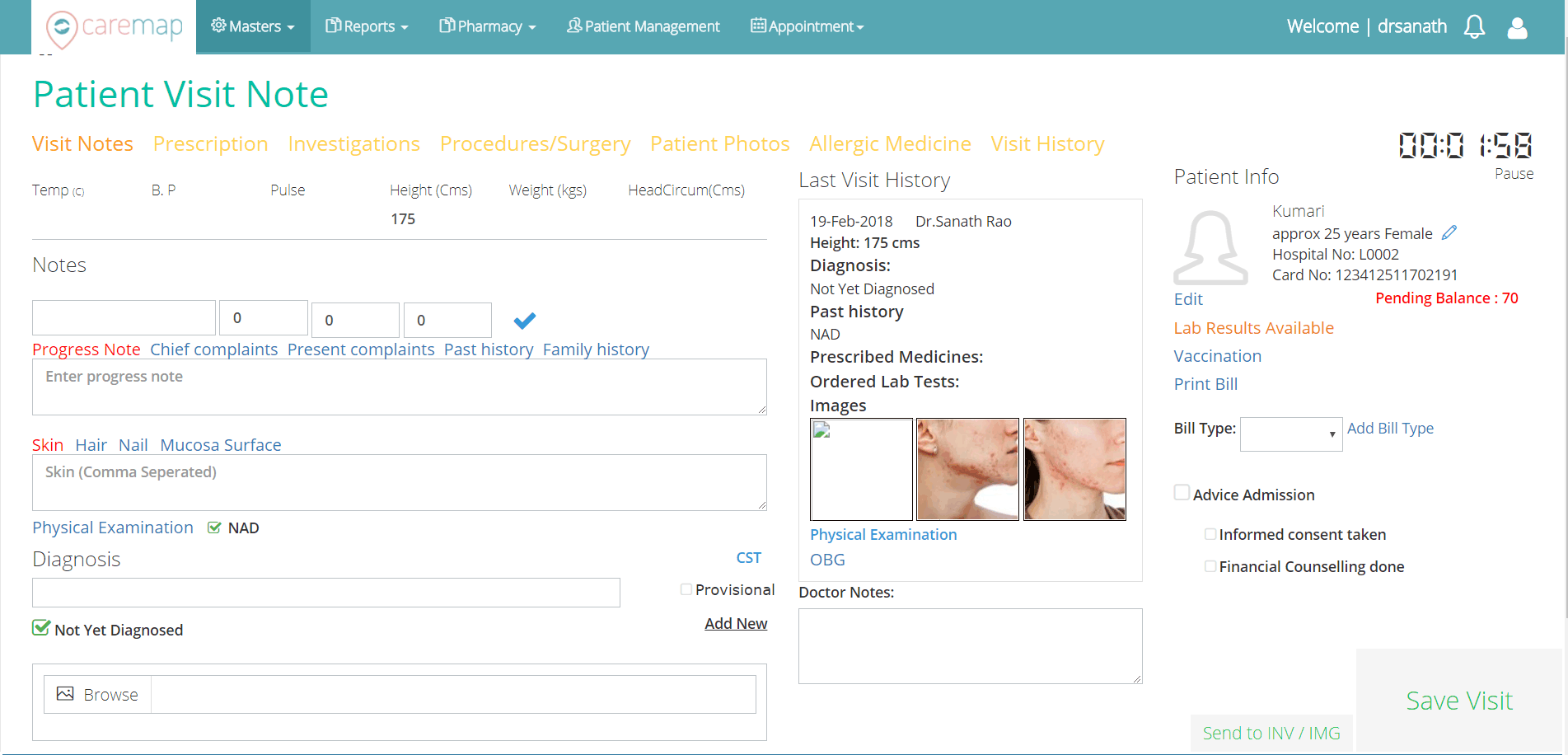Uncheck Not Yet Diagnosed
Image resolution: width=1568 pixels, height=755 pixels.
[40, 629]
